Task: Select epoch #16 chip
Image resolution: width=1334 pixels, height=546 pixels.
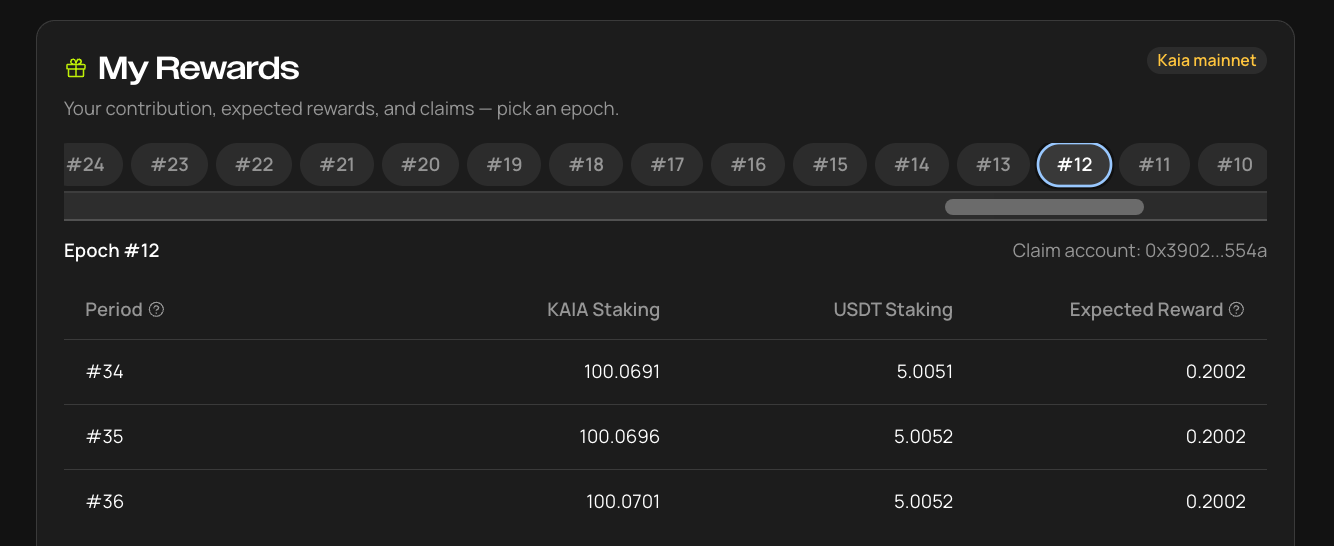Action: (748, 165)
